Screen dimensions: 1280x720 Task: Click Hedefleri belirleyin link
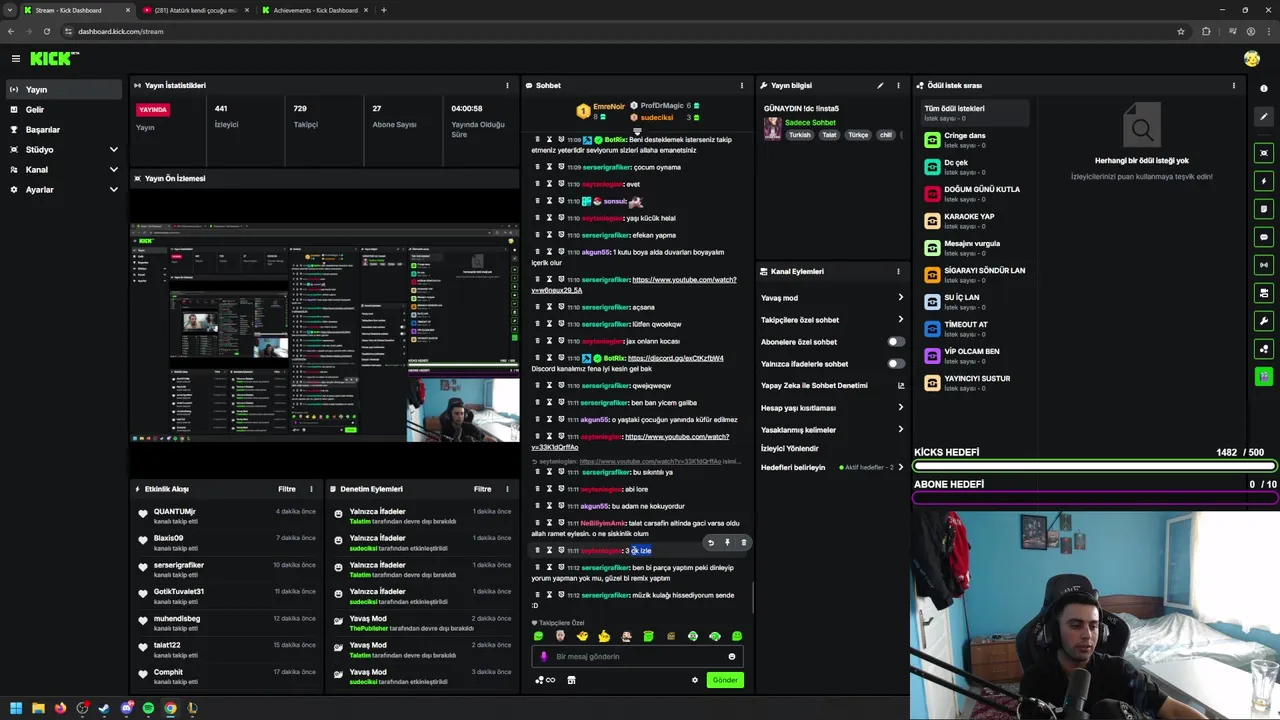(x=793, y=467)
